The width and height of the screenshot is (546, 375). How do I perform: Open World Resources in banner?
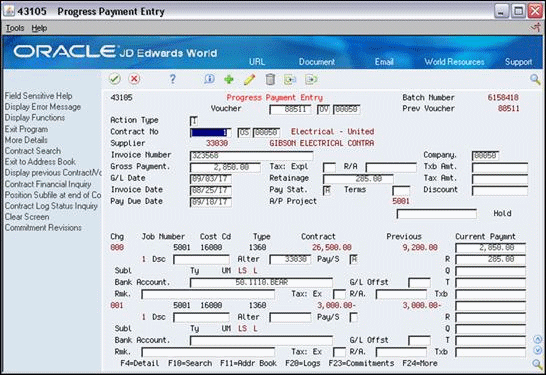(454, 62)
